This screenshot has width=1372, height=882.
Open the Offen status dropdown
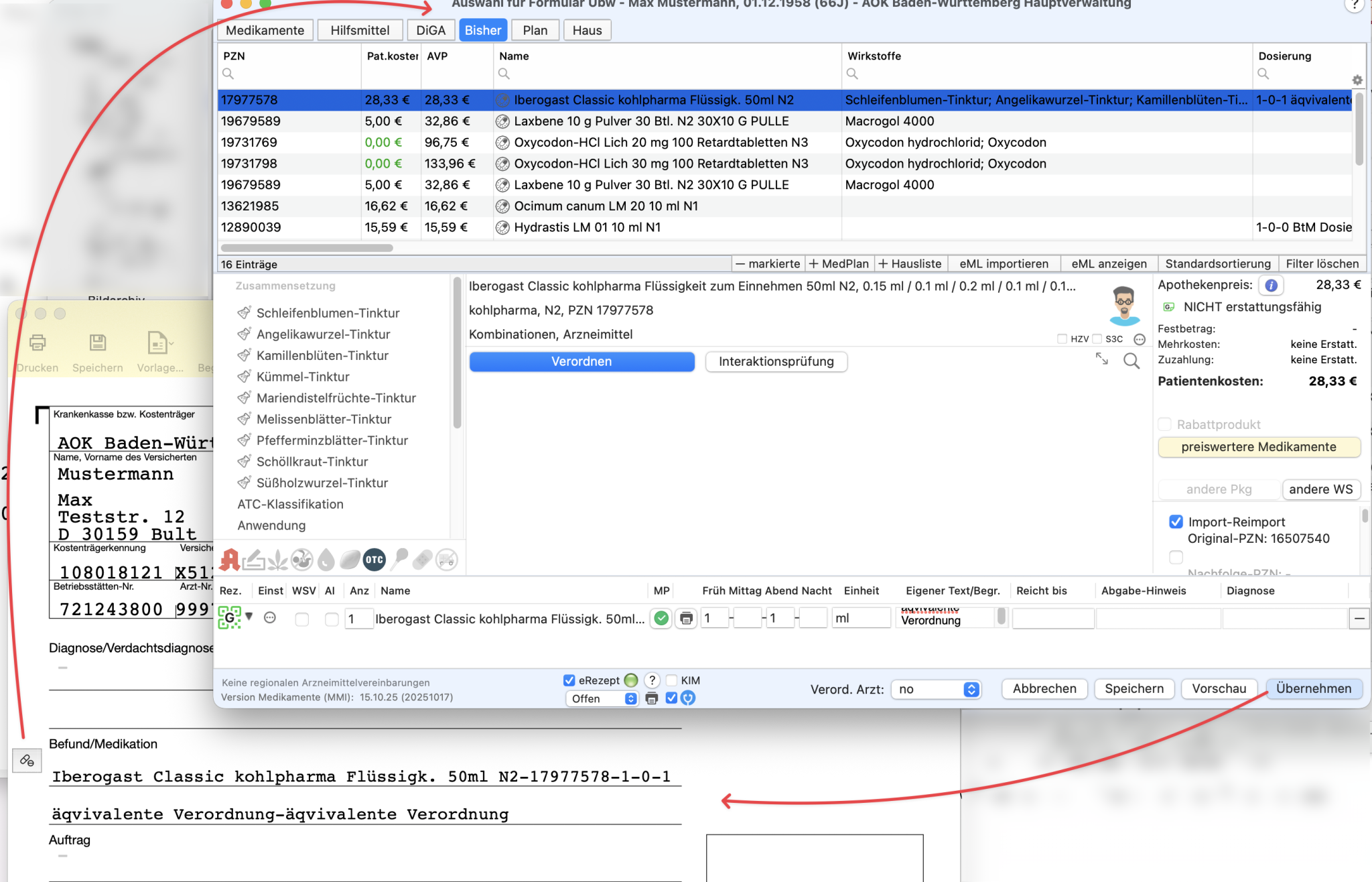(602, 698)
